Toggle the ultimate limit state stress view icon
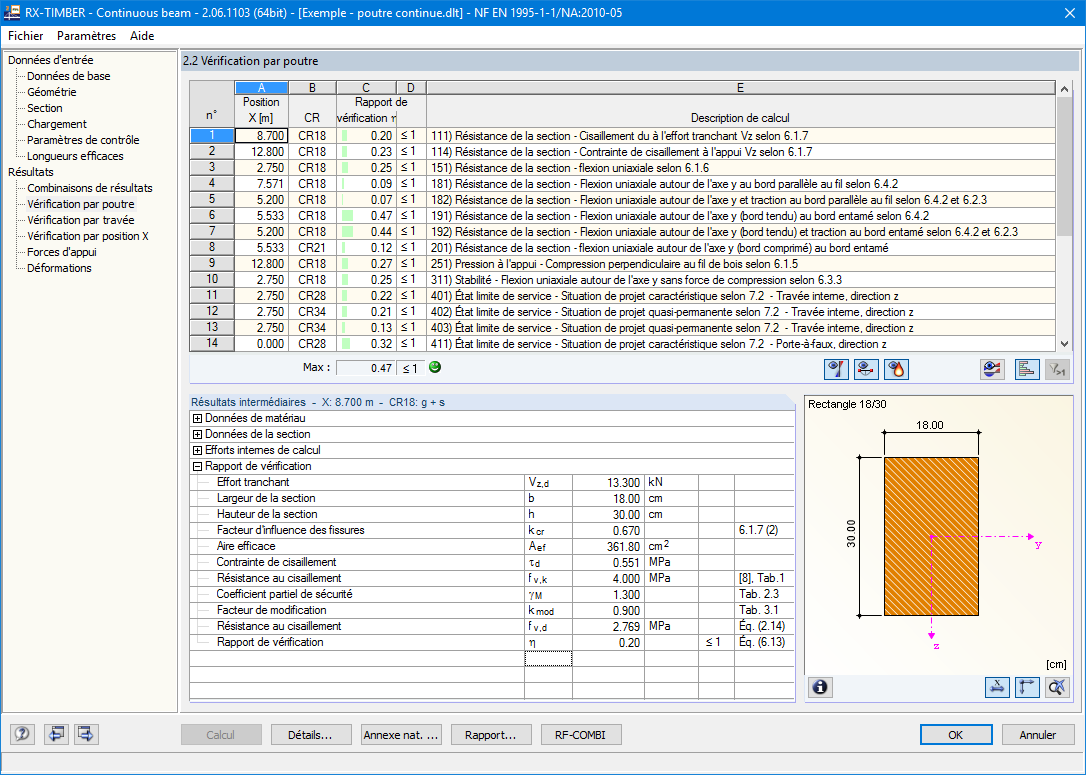This screenshot has width=1086, height=775. tap(836, 369)
